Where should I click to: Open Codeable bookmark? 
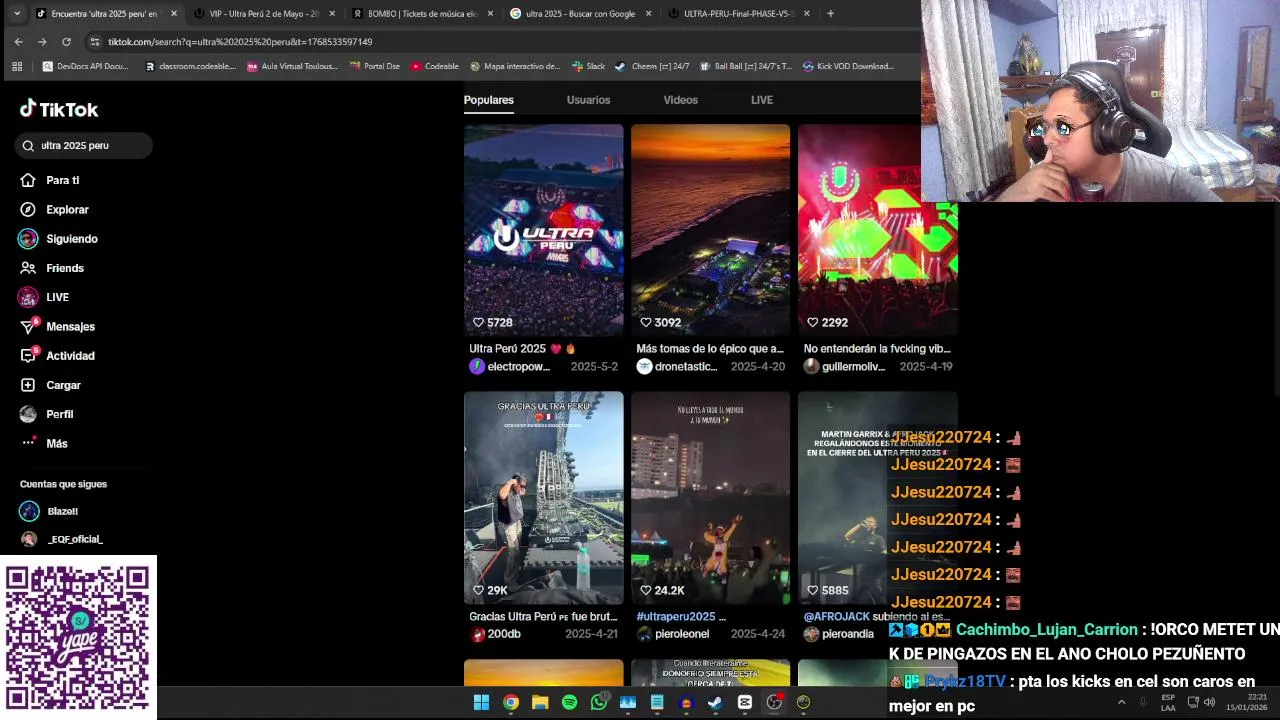435,66
